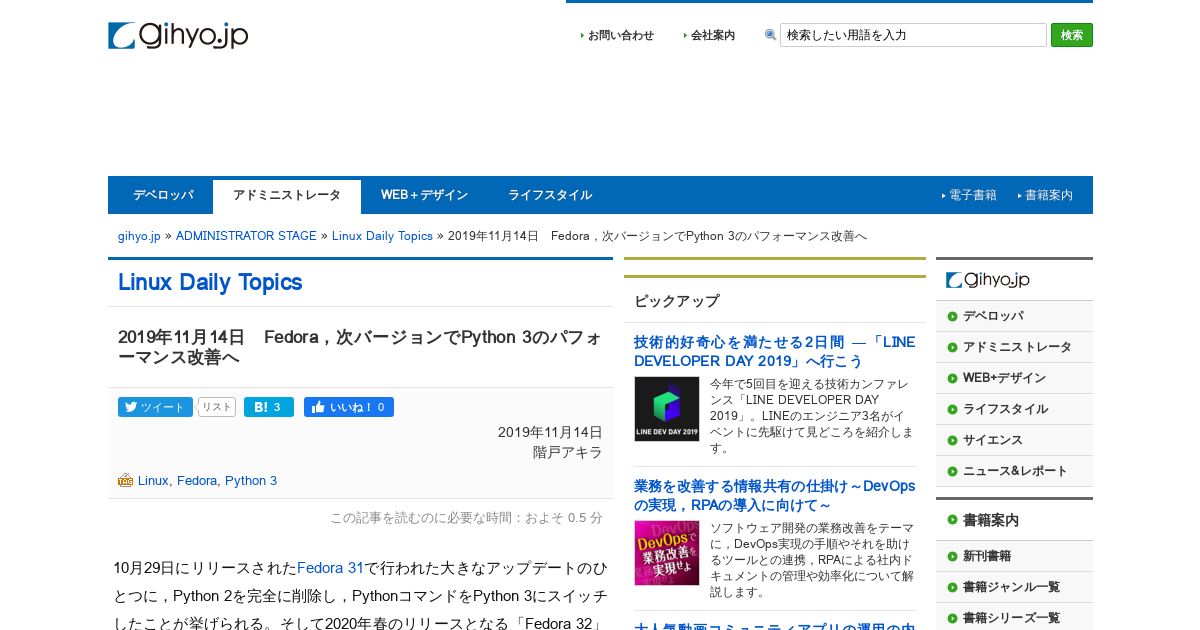Open LINE DEVELOPER DAY 2019 pickup headline
This screenshot has height=630, width=1200.
pos(774,351)
